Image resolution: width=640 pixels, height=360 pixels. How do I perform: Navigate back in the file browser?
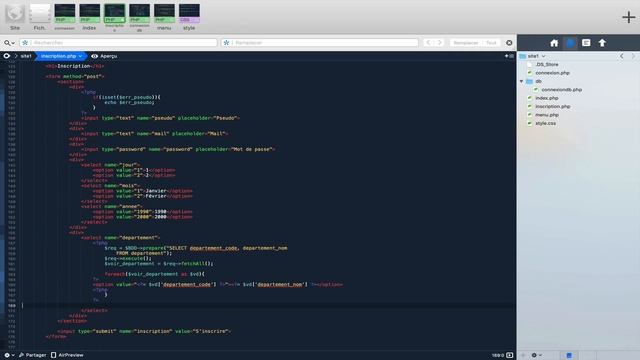click(622, 56)
